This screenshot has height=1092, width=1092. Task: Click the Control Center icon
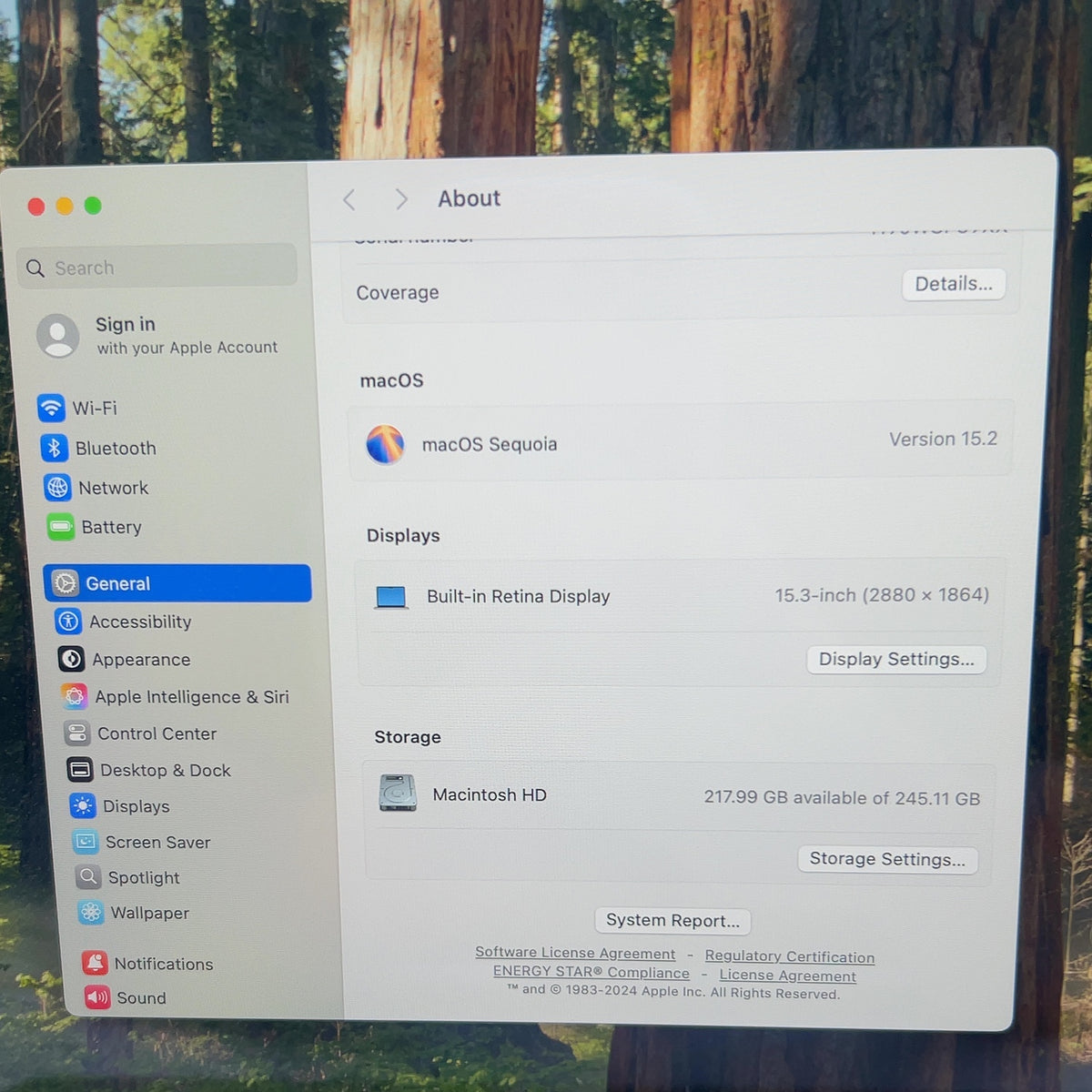(x=77, y=733)
